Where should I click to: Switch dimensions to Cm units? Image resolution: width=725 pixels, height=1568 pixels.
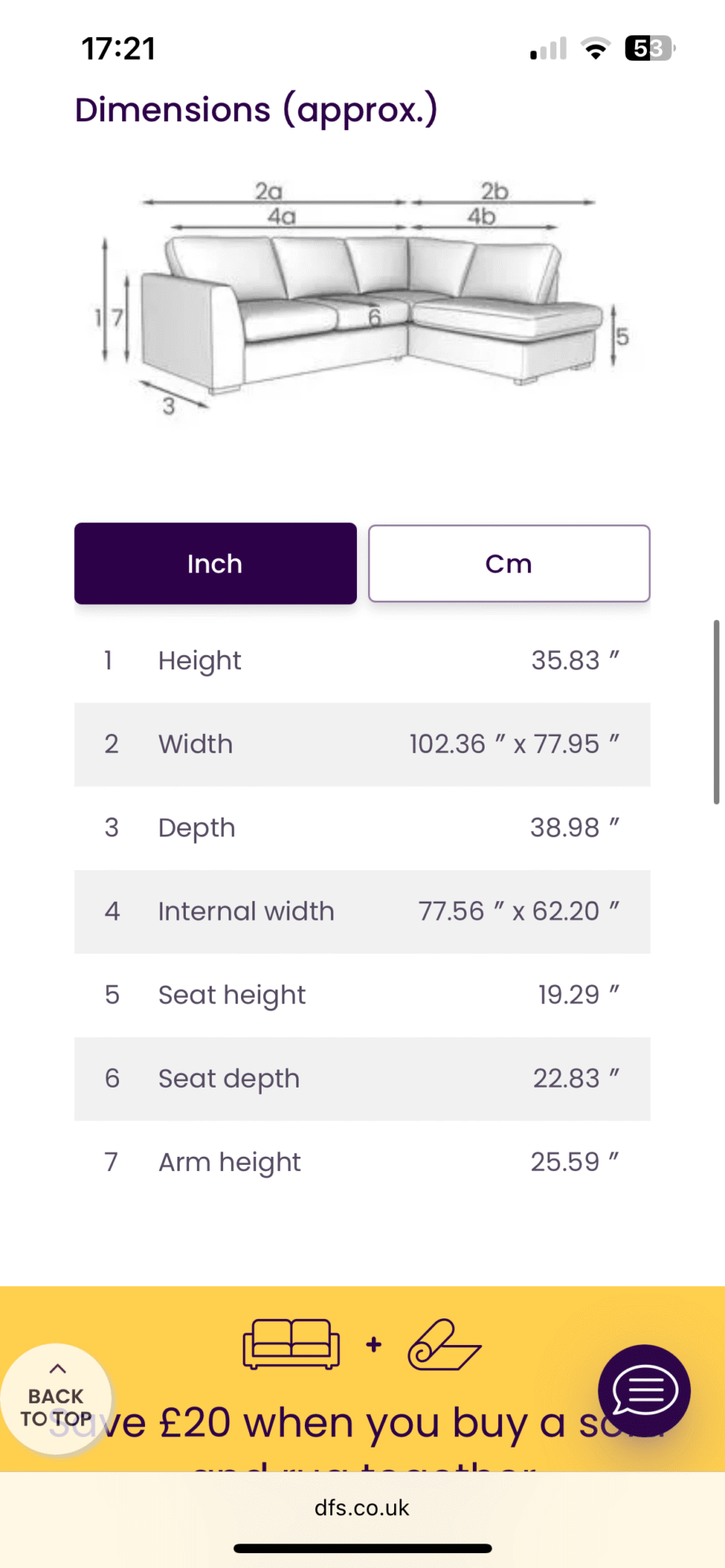click(x=509, y=563)
